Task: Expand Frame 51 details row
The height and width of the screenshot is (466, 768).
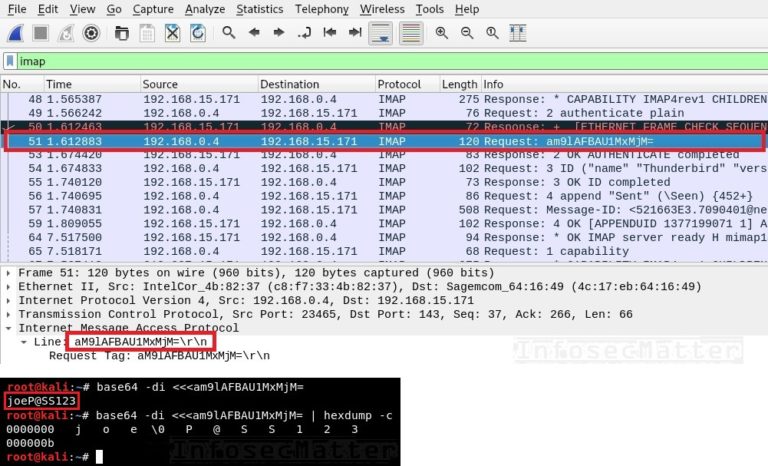Action: click(9, 273)
